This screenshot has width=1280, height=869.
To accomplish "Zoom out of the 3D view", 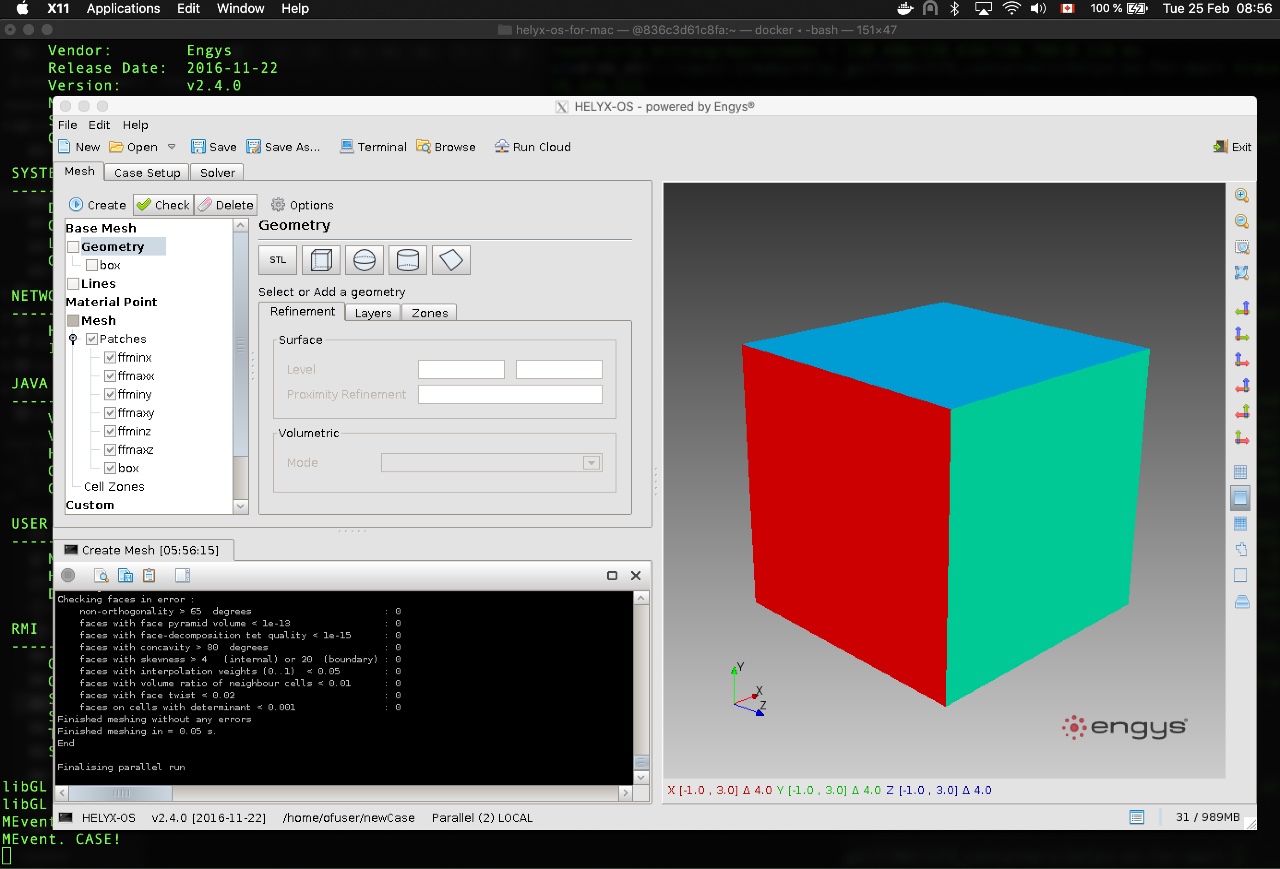I will (1241, 222).
